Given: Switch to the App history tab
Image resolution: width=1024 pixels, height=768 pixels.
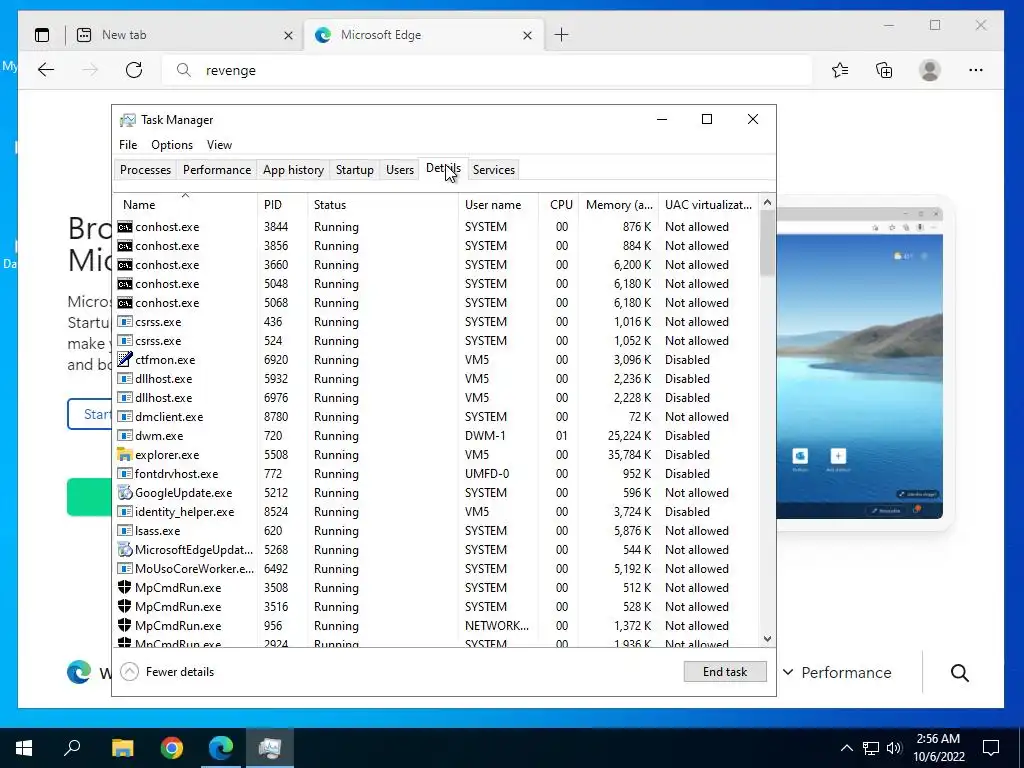Looking at the screenshot, I should click(293, 170).
